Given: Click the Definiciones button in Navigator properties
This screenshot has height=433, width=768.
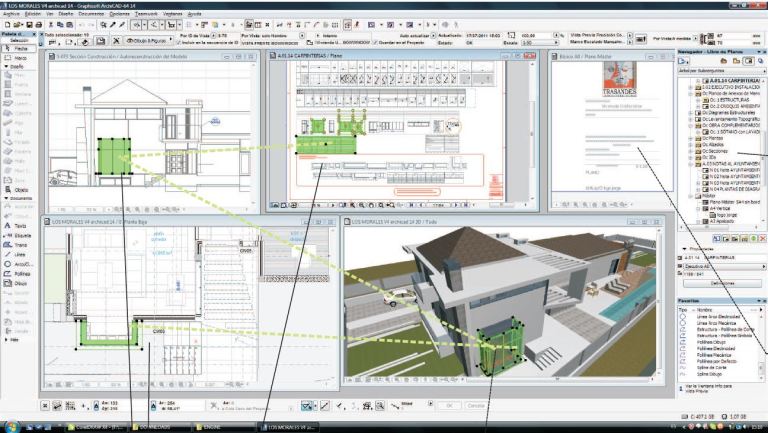Looking at the screenshot, I should coord(721,284).
